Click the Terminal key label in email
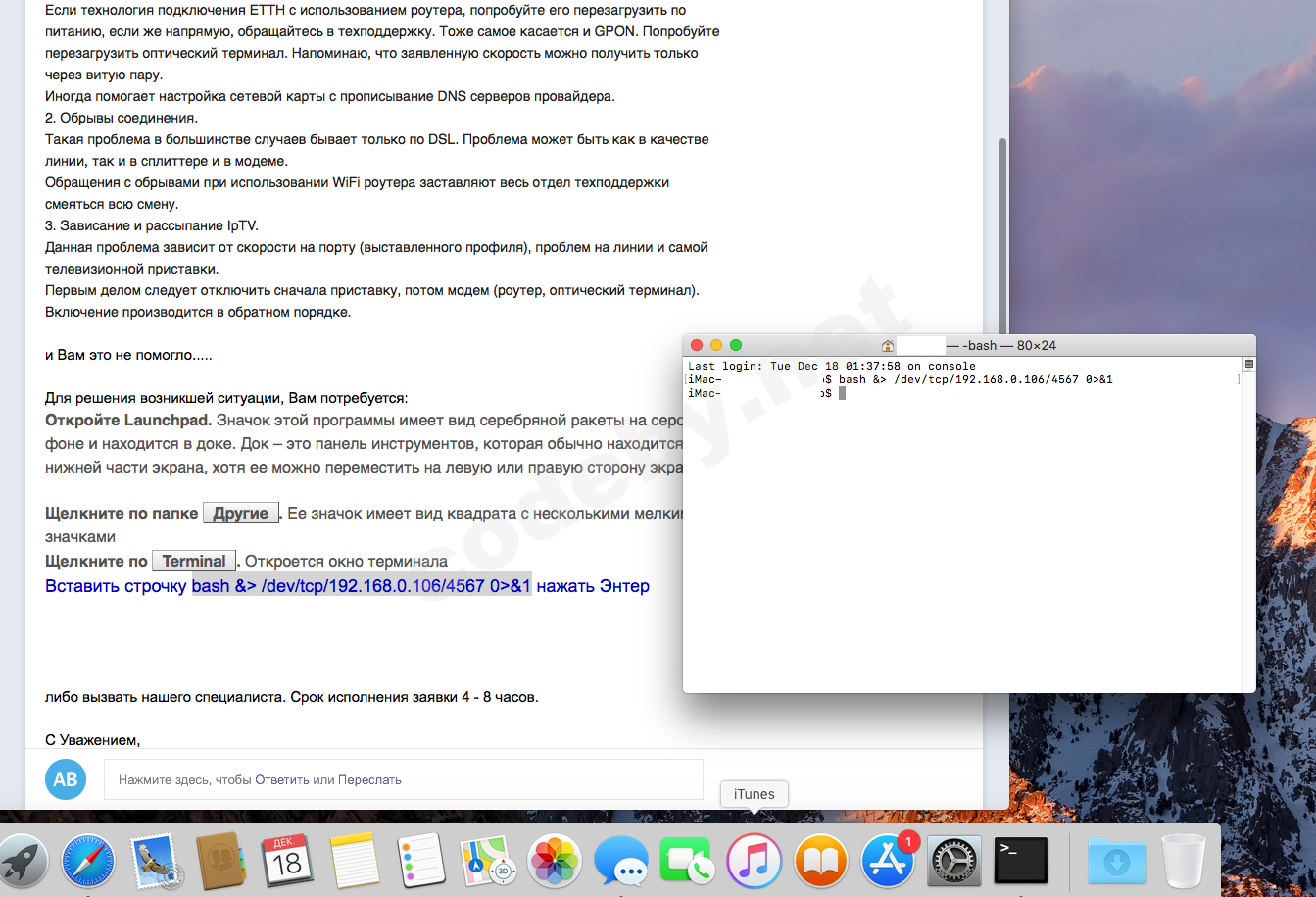 tap(194, 561)
